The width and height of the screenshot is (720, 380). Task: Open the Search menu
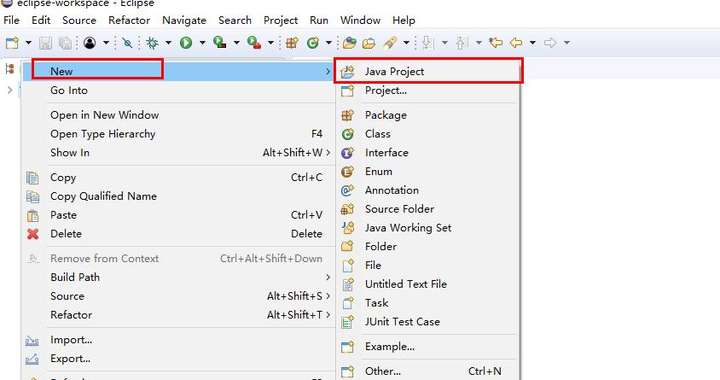(235, 20)
